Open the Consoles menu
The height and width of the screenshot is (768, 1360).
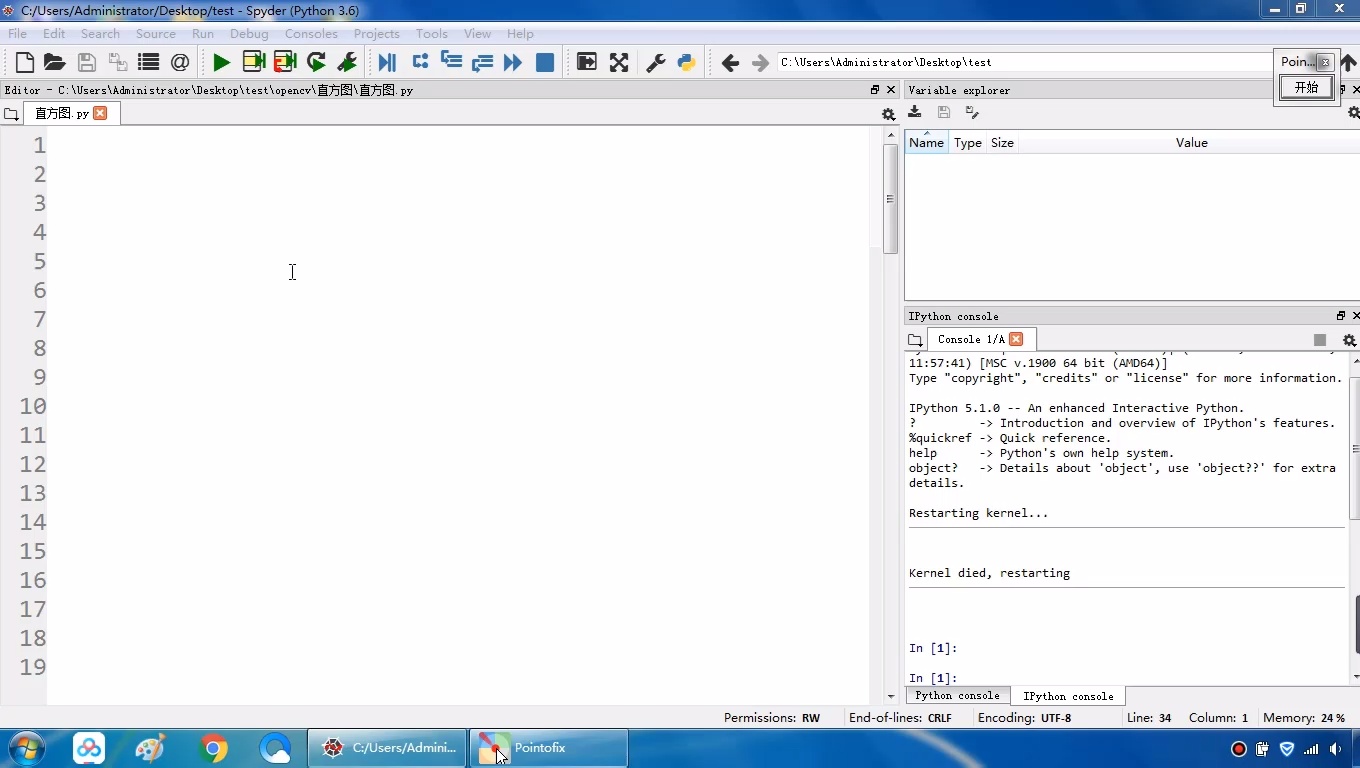pos(311,34)
